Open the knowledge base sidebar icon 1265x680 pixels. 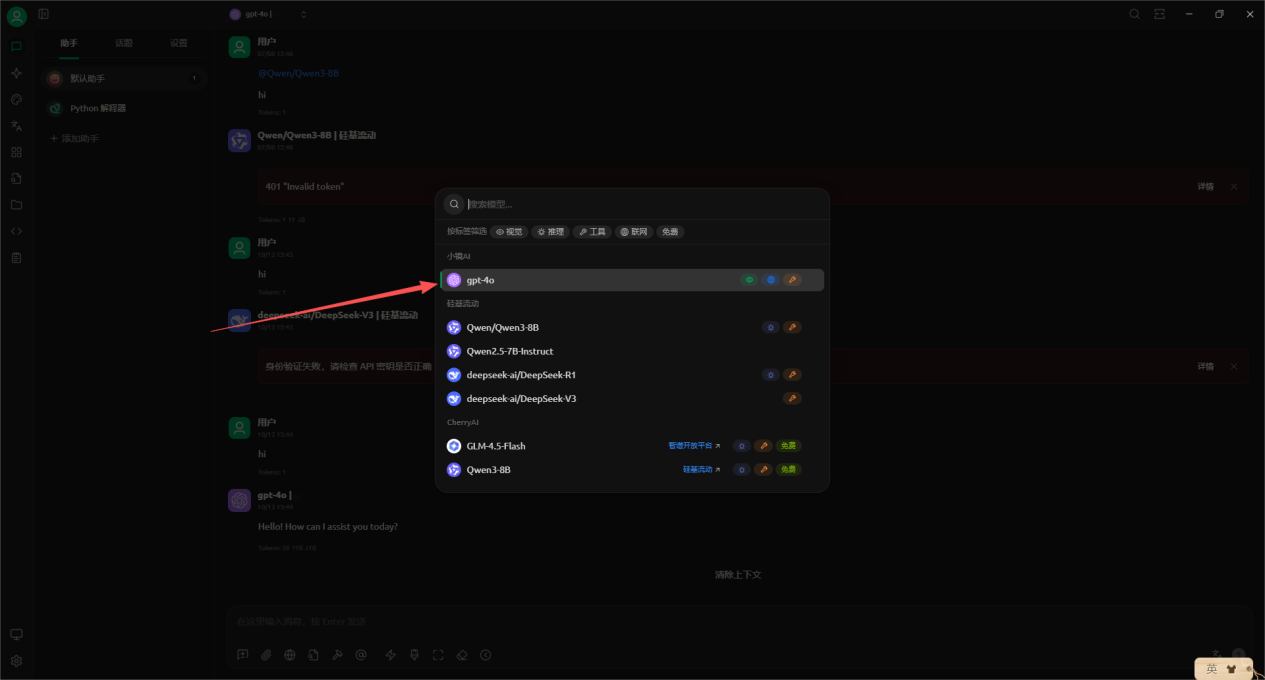(x=16, y=178)
